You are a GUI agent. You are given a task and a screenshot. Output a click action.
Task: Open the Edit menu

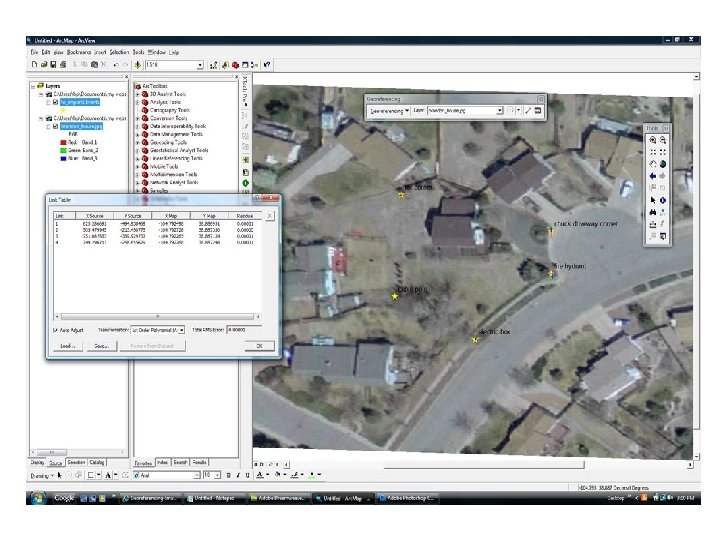click(45, 52)
